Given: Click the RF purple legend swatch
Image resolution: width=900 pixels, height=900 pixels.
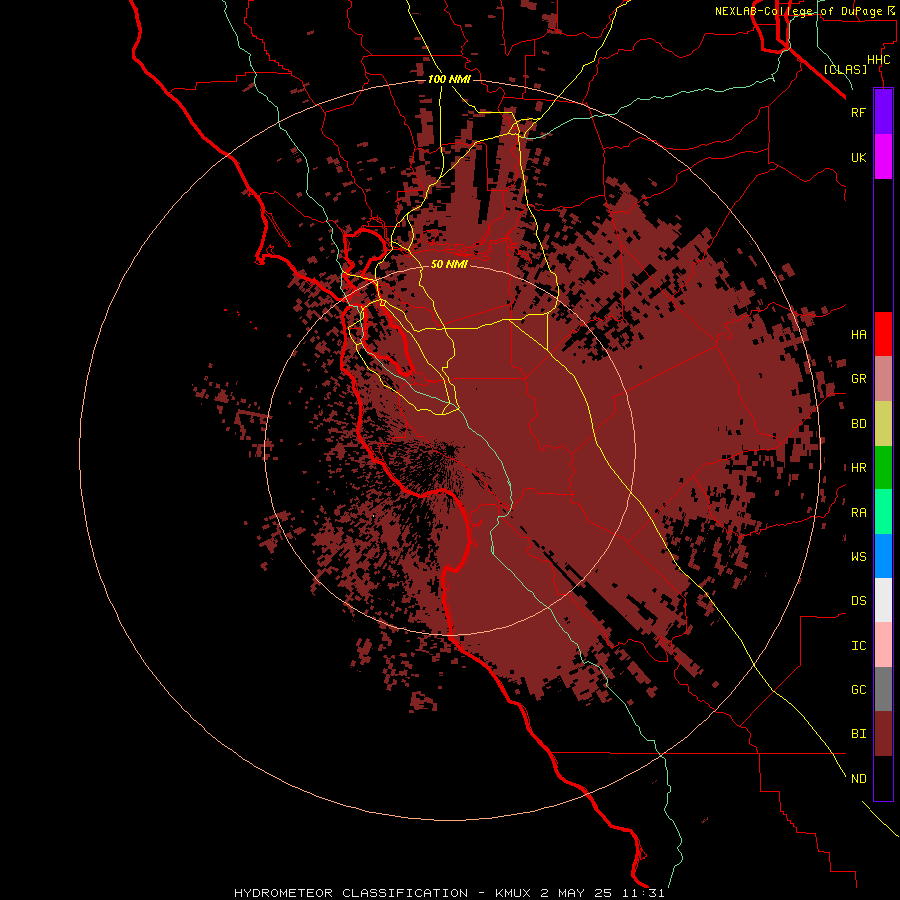Looking at the screenshot, I should [x=883, y=112].
